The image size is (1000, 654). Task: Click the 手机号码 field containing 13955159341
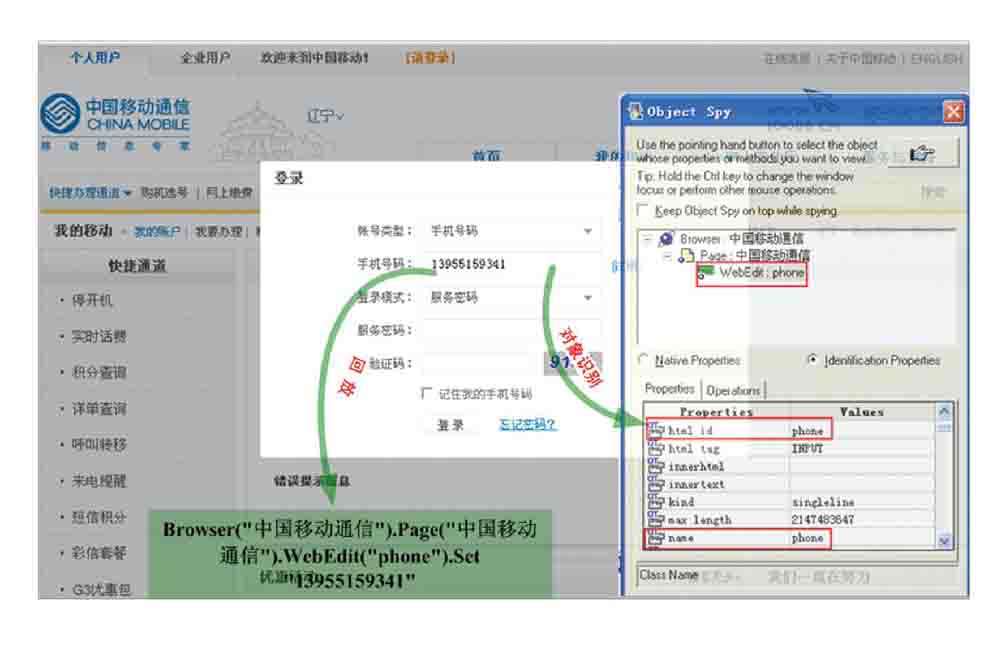pyautogui.click(x=511, y=264)
